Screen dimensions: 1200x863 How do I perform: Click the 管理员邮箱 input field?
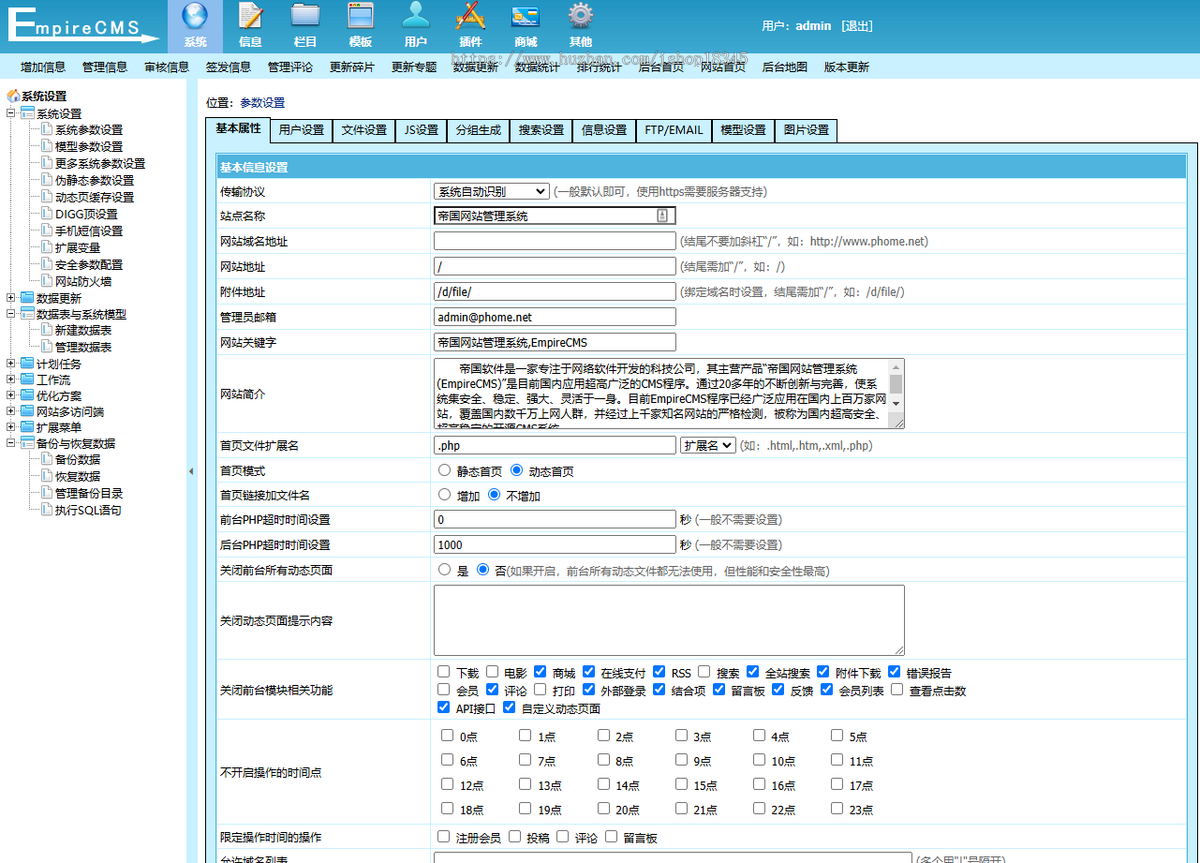tap(555, 317)
